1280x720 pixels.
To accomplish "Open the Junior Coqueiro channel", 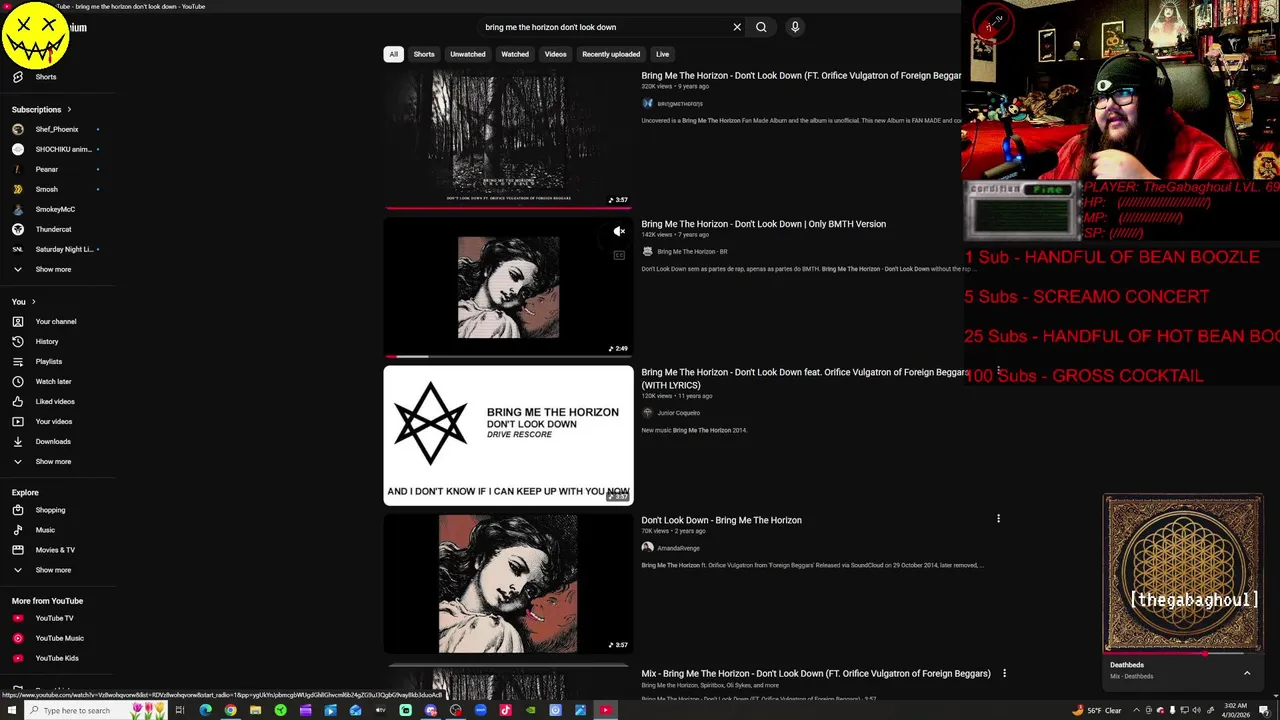I will coord(678,413).
